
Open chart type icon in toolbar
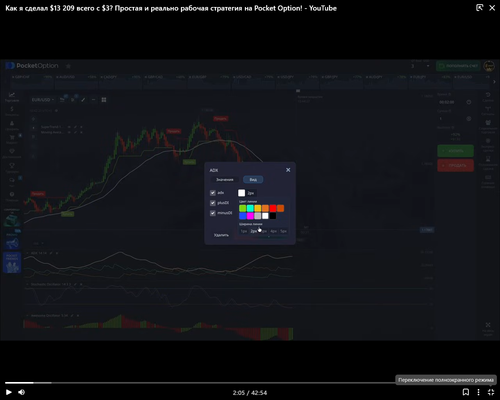point(62,100)
